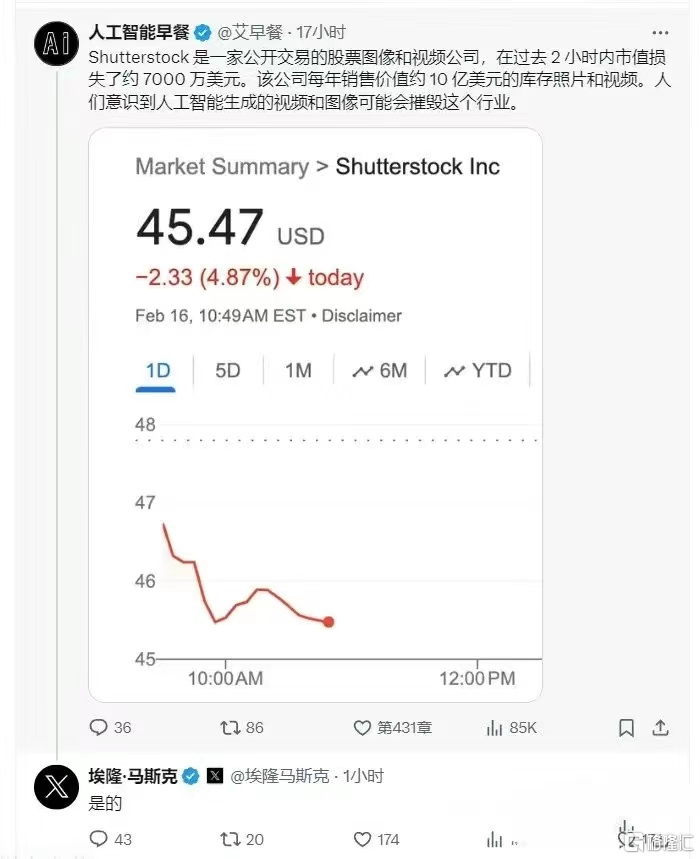Click the reply bubble icon showing 36
700x859 pixels.
click(x=99, y=728)
